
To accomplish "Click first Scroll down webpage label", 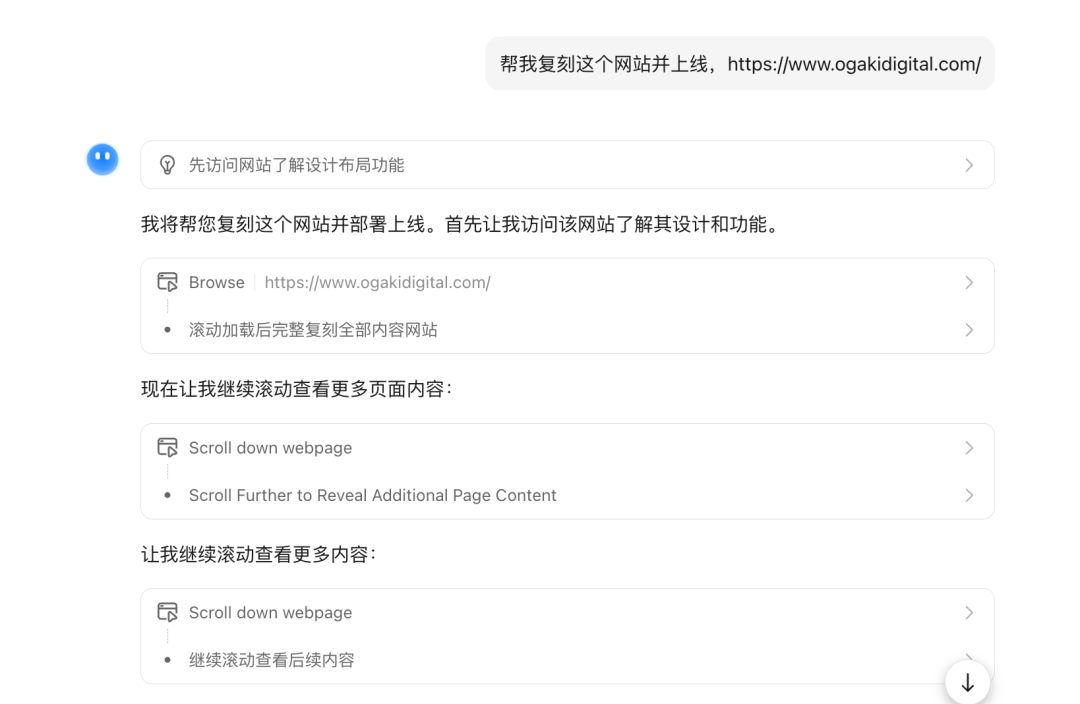I will pyautogui.click(x=270, y=447).
